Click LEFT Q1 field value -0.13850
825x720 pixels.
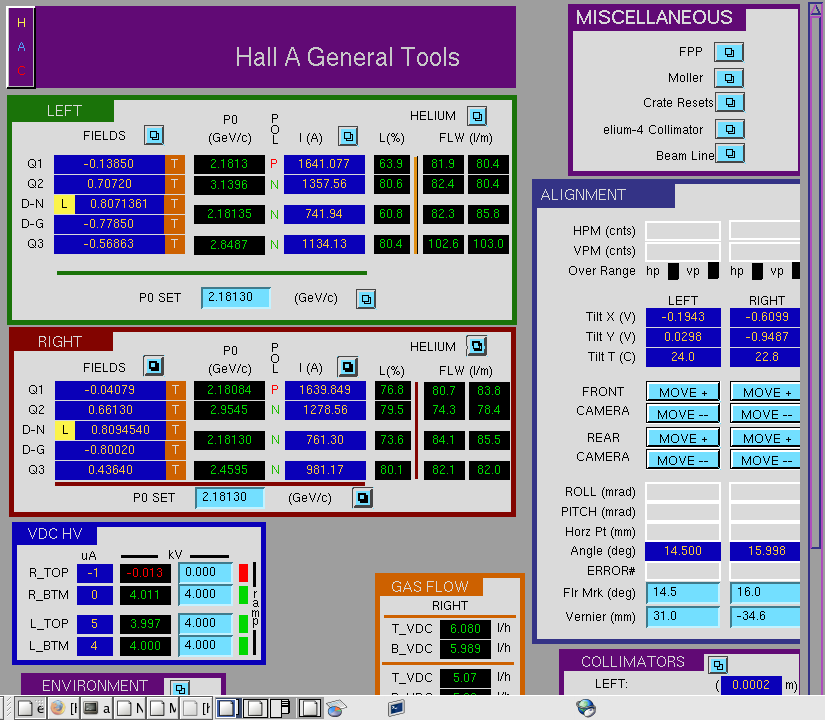pos(109,164)
